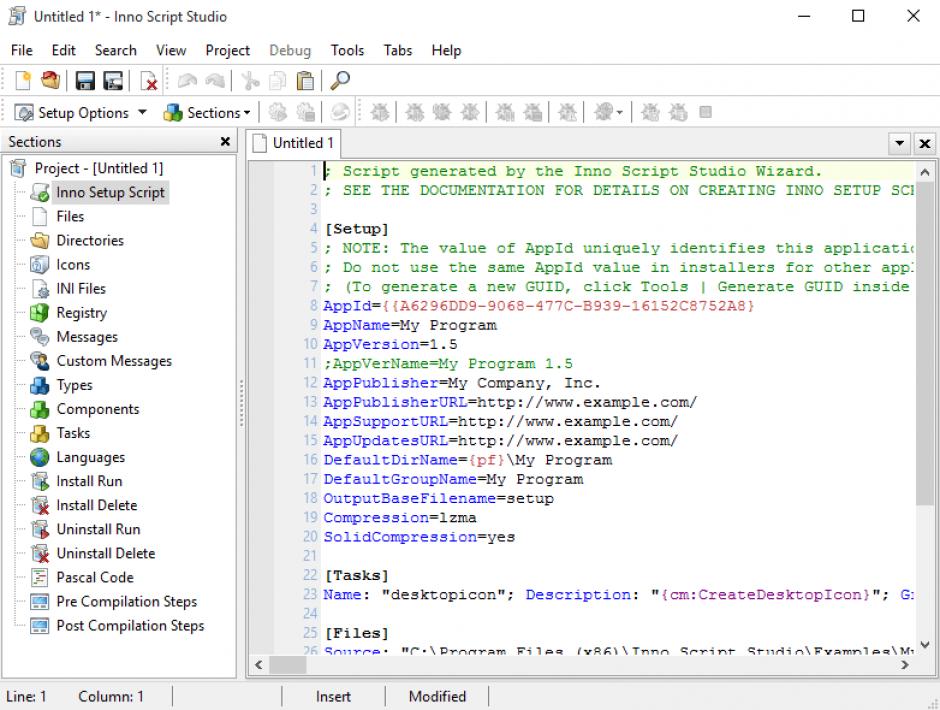Click the Save floppy disk icon
Screen dimensions: 940x710
85,80
